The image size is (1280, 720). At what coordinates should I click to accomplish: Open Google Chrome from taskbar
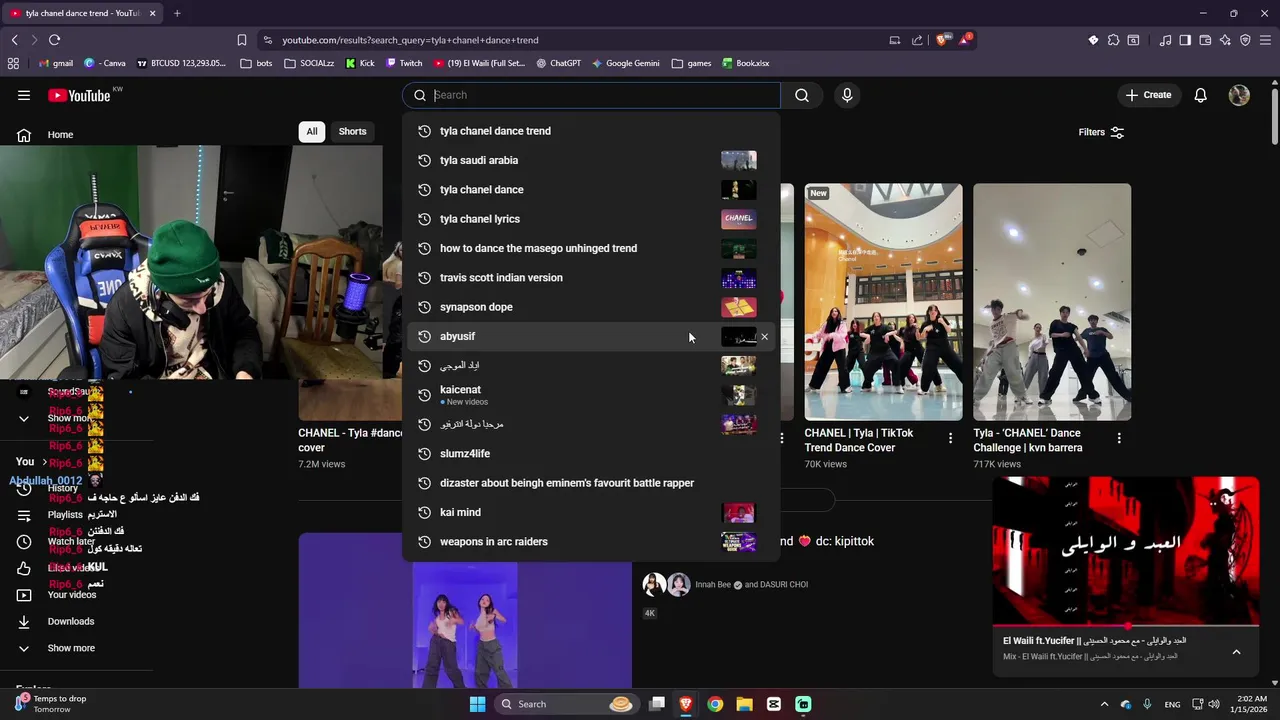click(x=715, y=704)
